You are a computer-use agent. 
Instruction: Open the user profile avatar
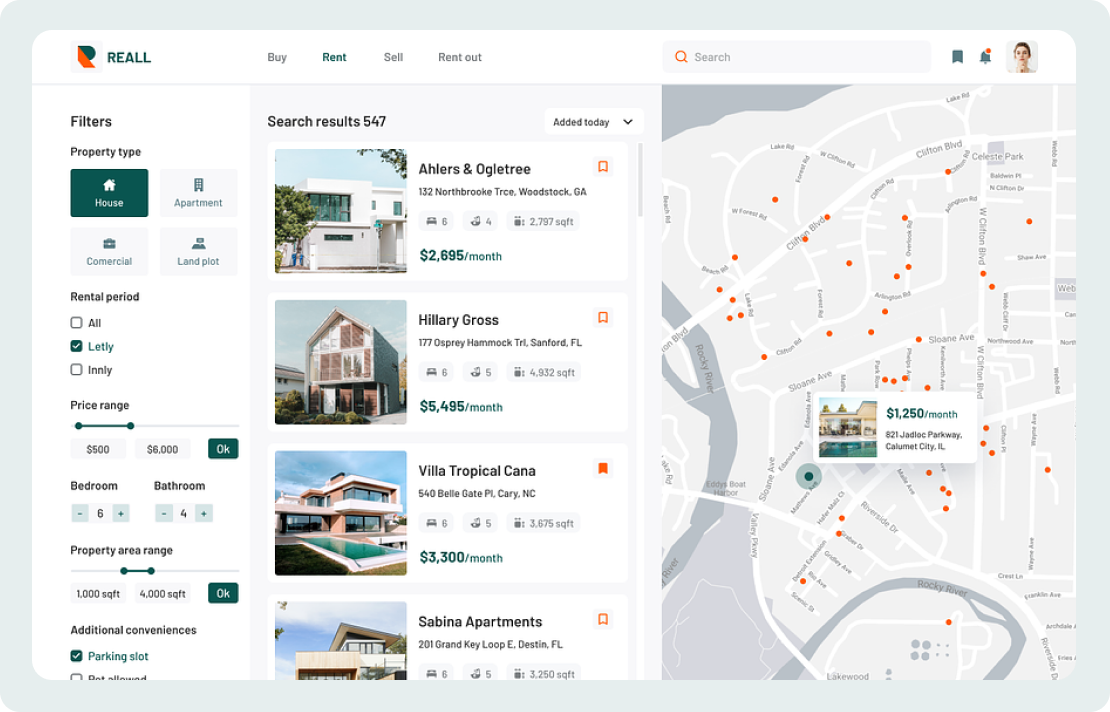pyautogui.click(x=1021, y=57)
